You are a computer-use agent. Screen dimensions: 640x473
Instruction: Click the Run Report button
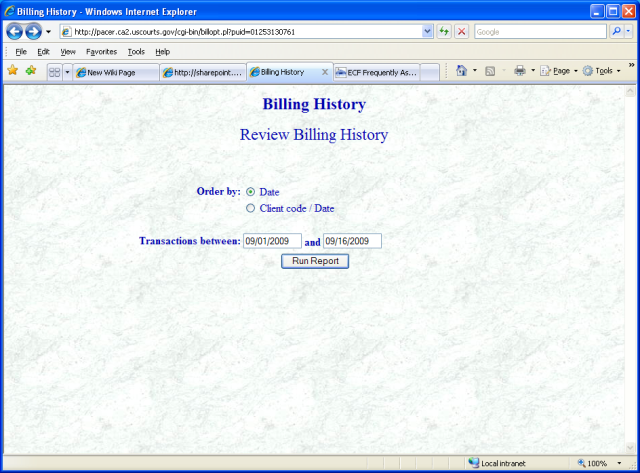tap(315, 261)
